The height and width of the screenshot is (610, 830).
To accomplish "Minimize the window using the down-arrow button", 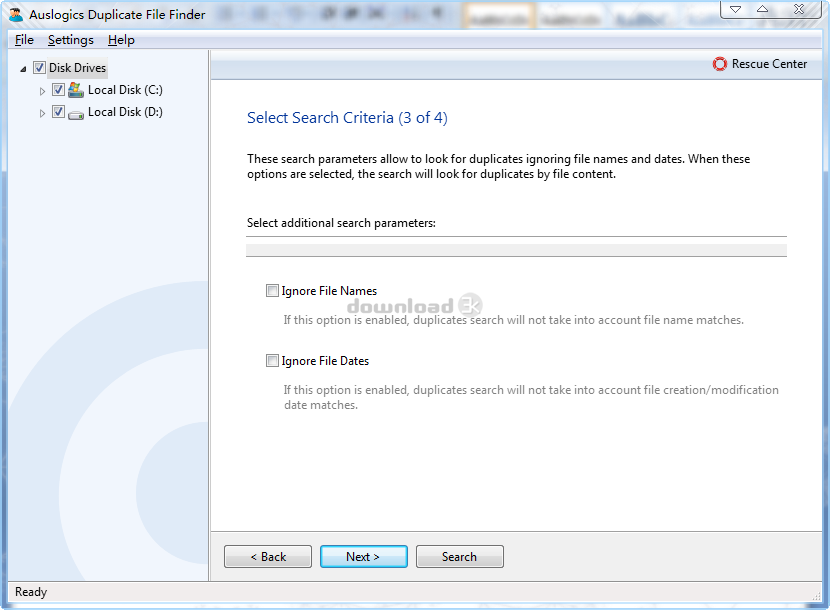I will pyautogui.click(x=735, y=9).
